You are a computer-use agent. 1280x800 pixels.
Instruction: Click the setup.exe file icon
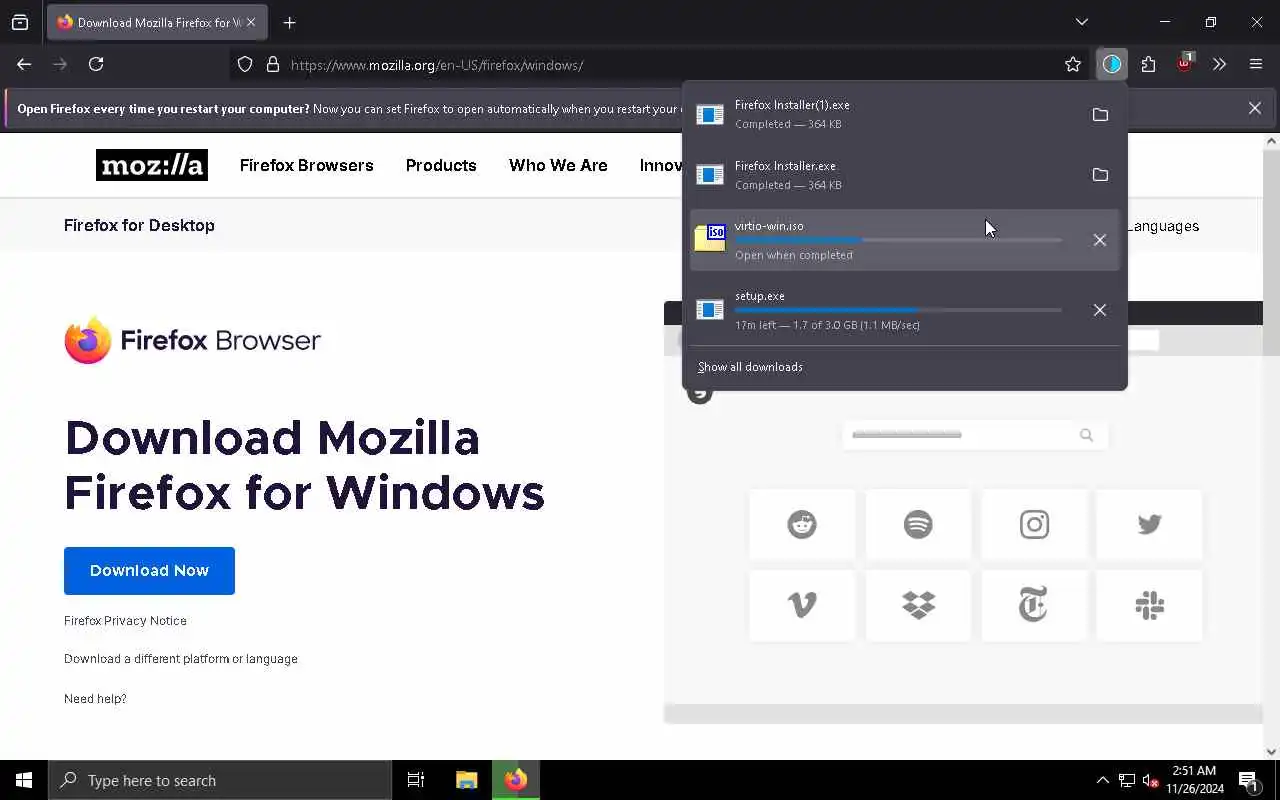pos(710,310)
